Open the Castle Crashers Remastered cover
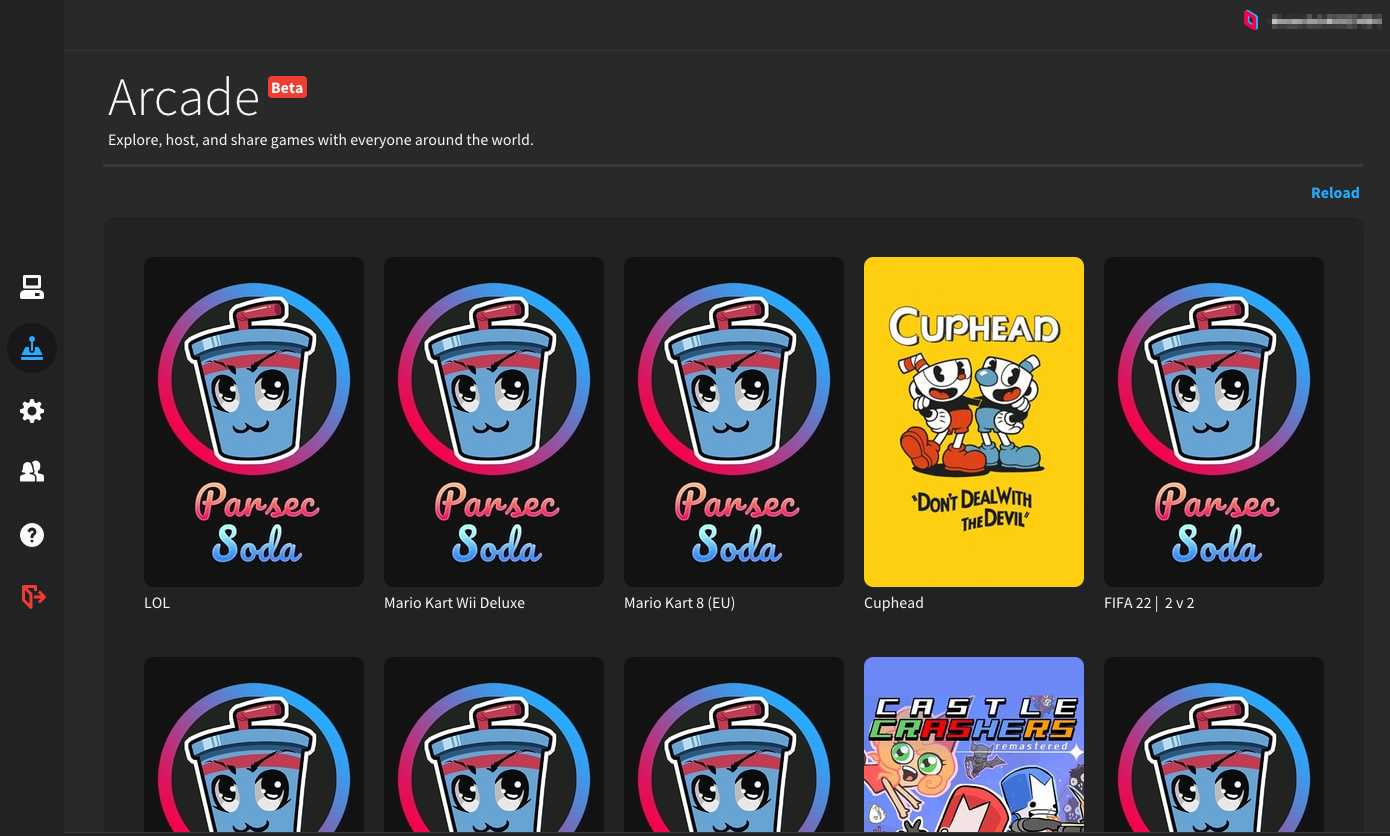Screen dimensions: 1390x836 974,745
